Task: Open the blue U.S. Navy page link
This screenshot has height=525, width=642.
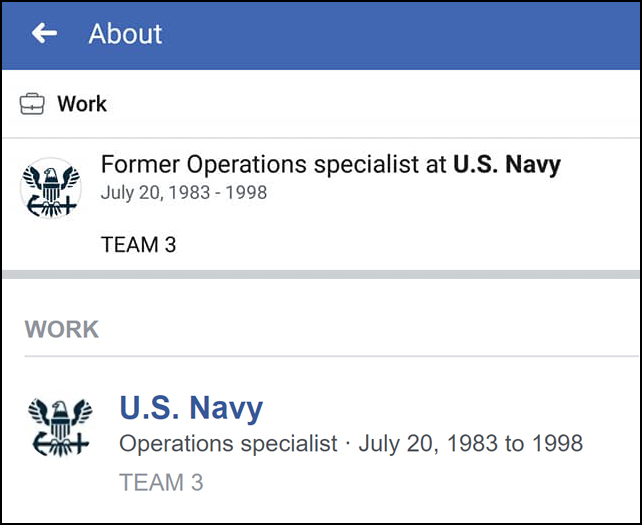Action: [191, 408]
